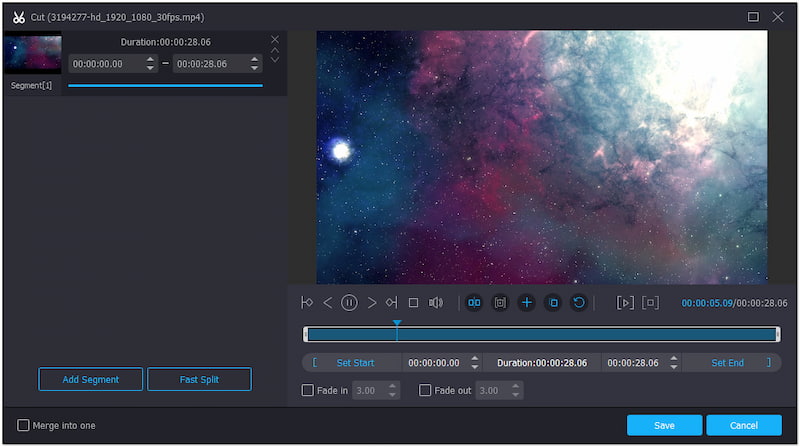Image resolution: width=800 pixels, height=447 pixels.
Task: Select the Segment[1] video thumbnail
Action: coord(33,54)
